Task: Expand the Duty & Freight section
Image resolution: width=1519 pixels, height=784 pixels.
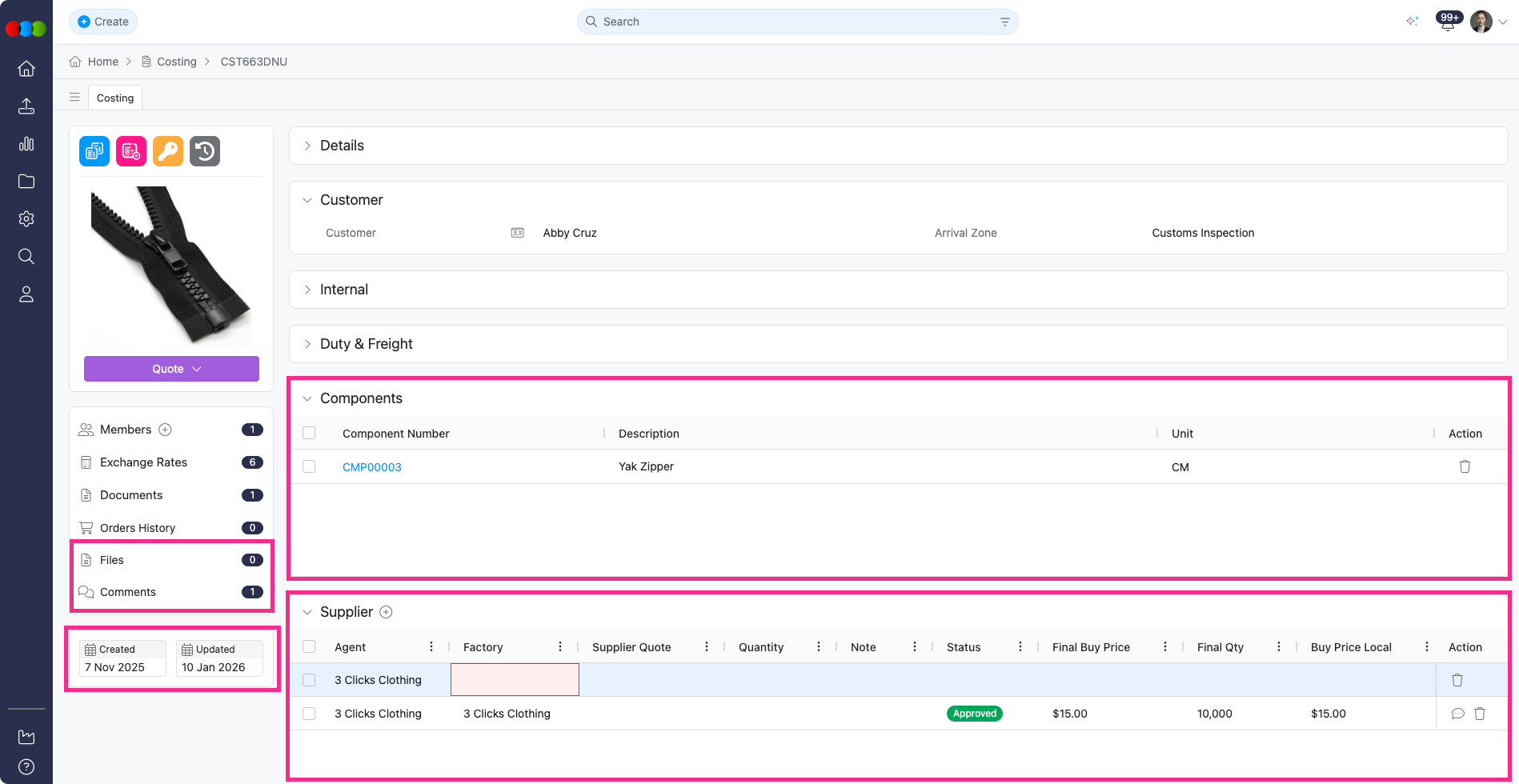Action: [366, 344]
